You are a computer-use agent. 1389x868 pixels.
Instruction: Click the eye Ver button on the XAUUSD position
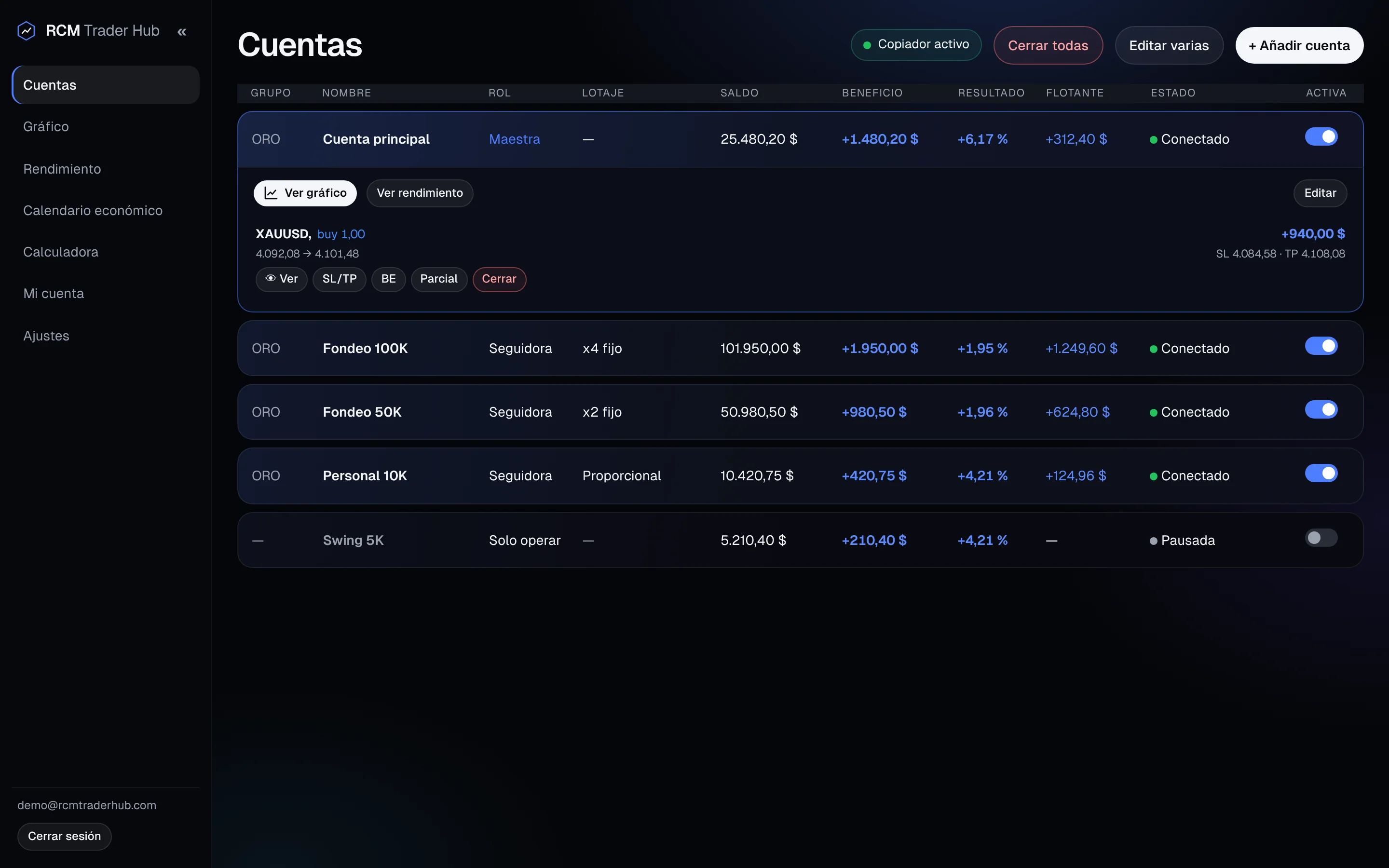(281, 279)
